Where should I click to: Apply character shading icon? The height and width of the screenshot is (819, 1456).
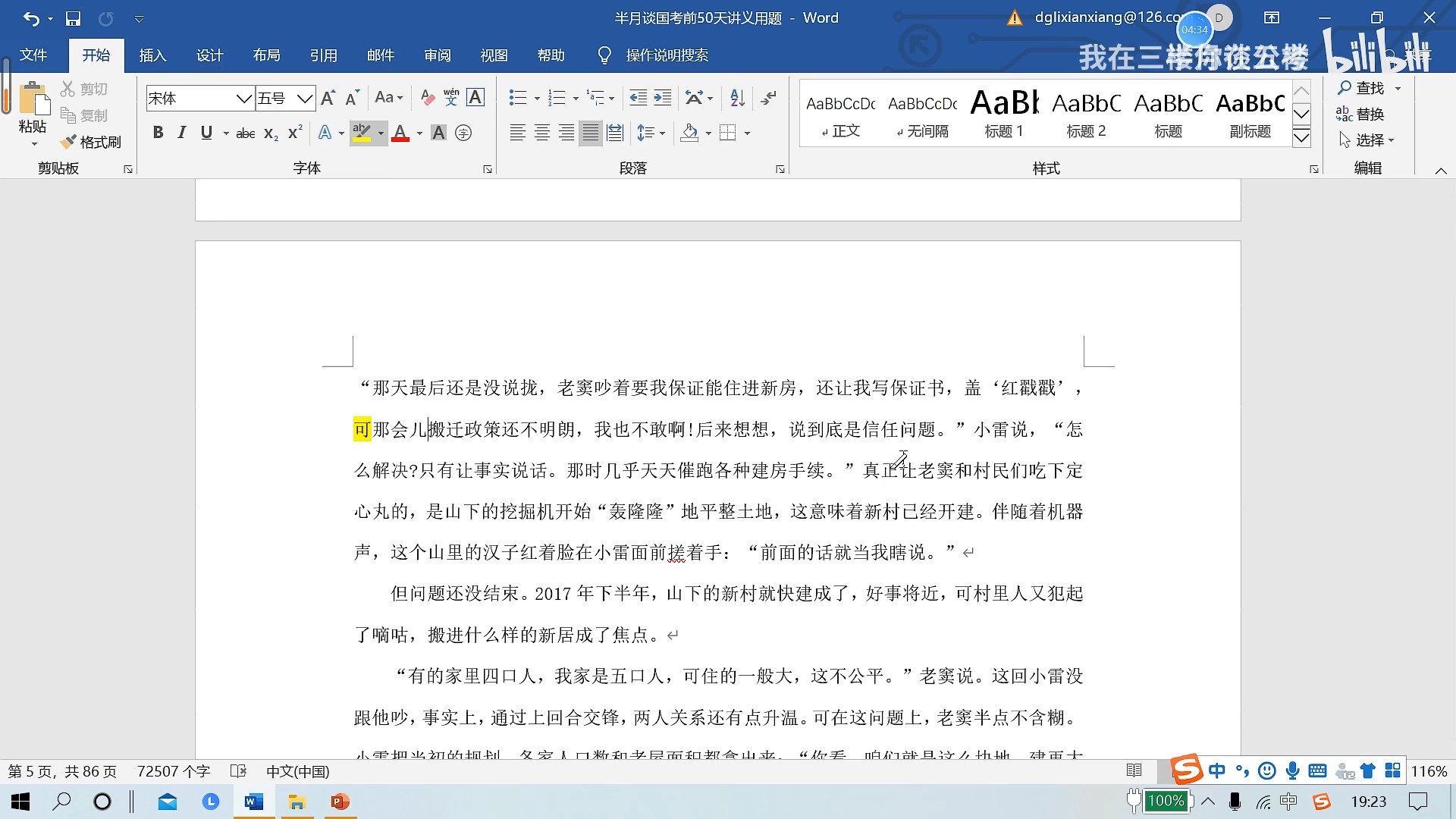438,133
